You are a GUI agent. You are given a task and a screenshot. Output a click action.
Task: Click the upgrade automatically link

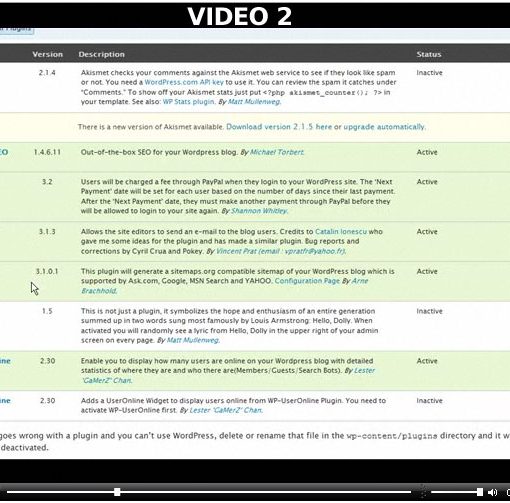tap(384, 127)
